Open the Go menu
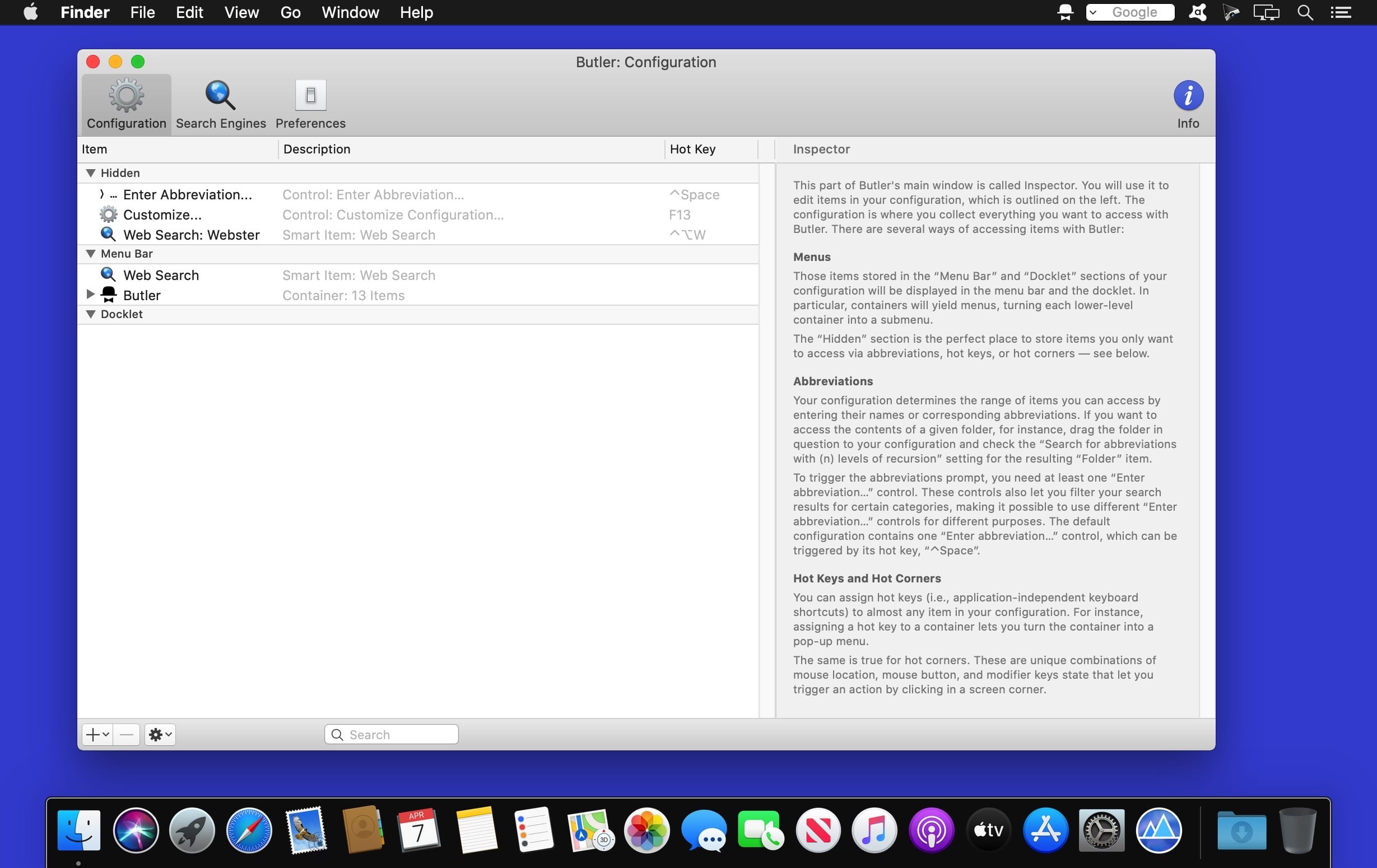Screen dimensions: 1377x868 click(290, 12)
